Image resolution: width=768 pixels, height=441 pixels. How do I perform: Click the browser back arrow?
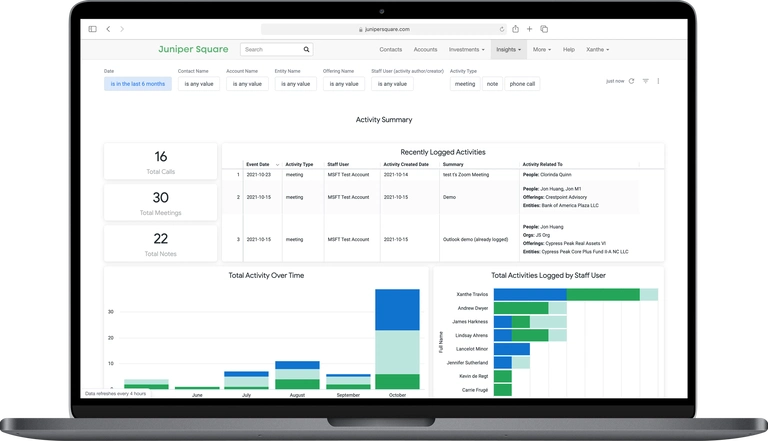click(108, 30)
